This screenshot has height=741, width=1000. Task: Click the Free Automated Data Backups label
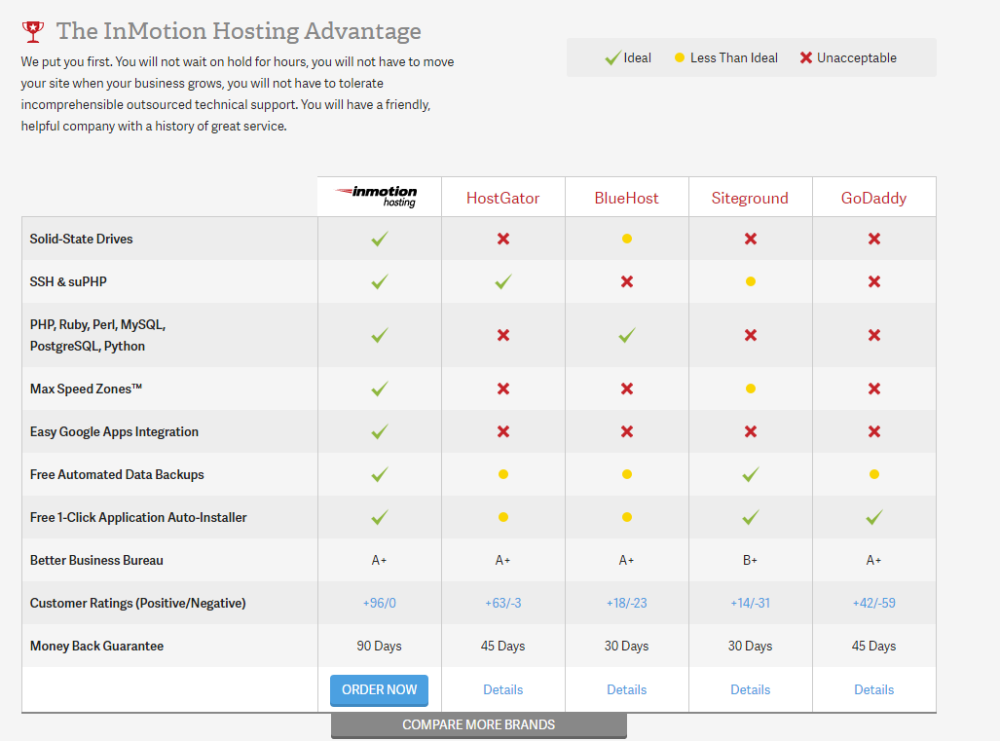[x=117, y=474]
